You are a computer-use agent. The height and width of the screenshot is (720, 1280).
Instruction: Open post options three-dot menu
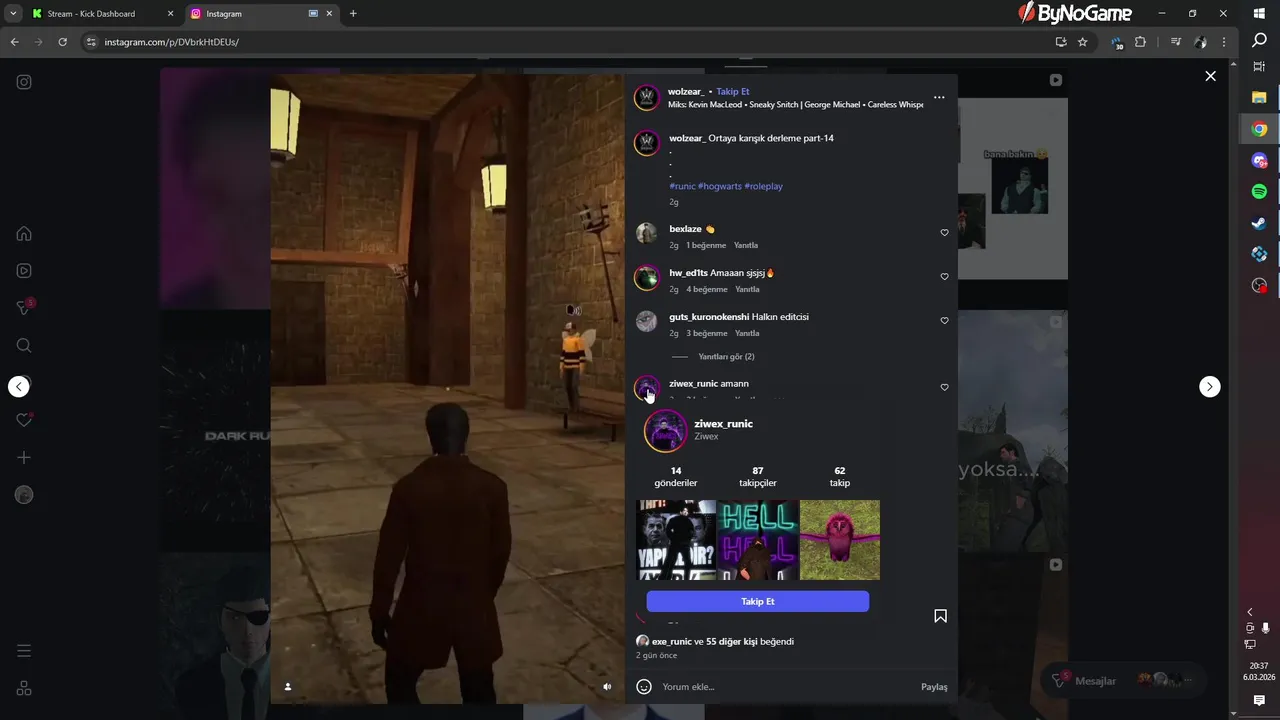tap(939, 98)
